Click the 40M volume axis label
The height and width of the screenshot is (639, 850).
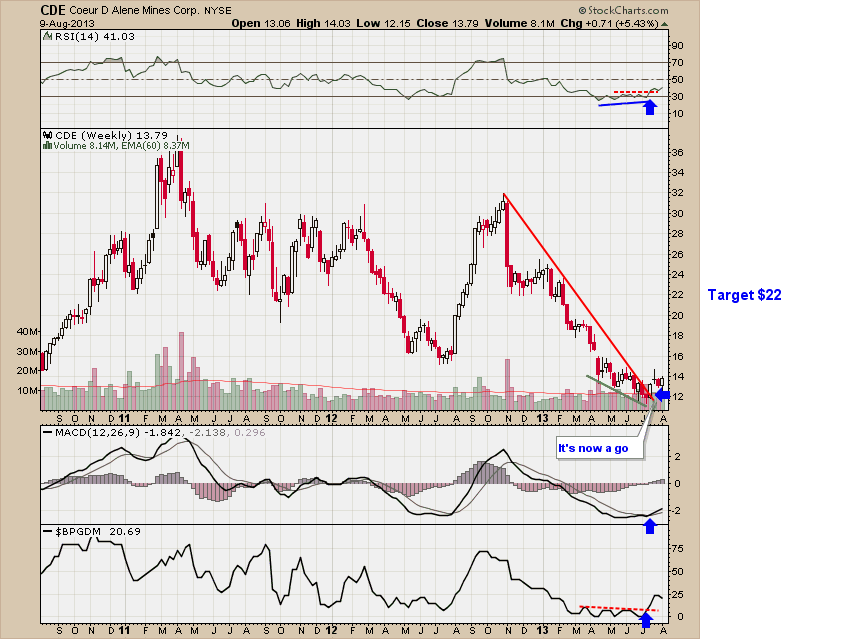pos(28,332)
